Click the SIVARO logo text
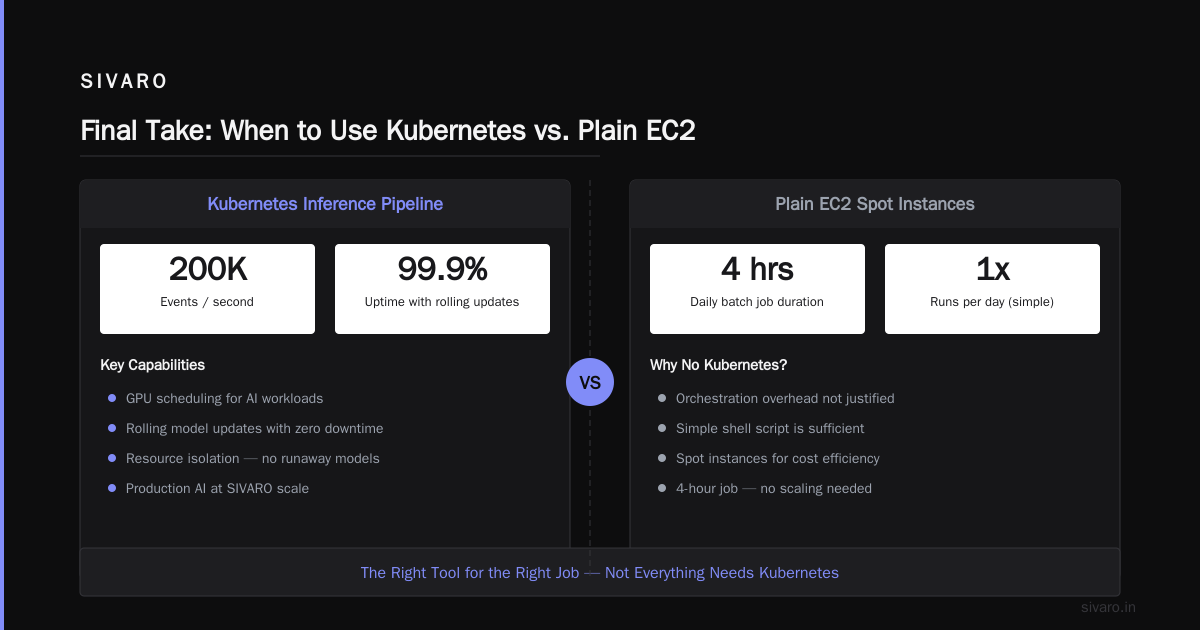Viewport: 1200px width, 630px height. (x=124, y=82)
